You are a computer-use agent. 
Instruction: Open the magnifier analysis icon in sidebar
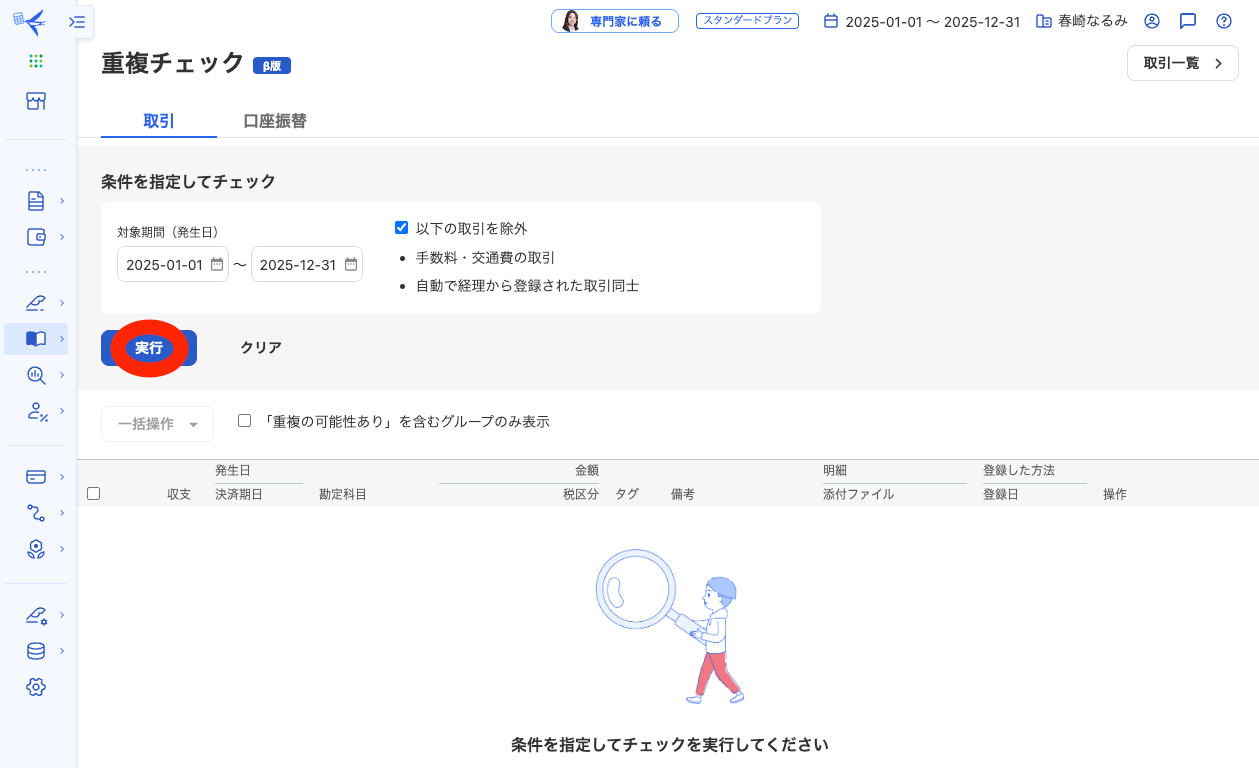click(35, 375)
